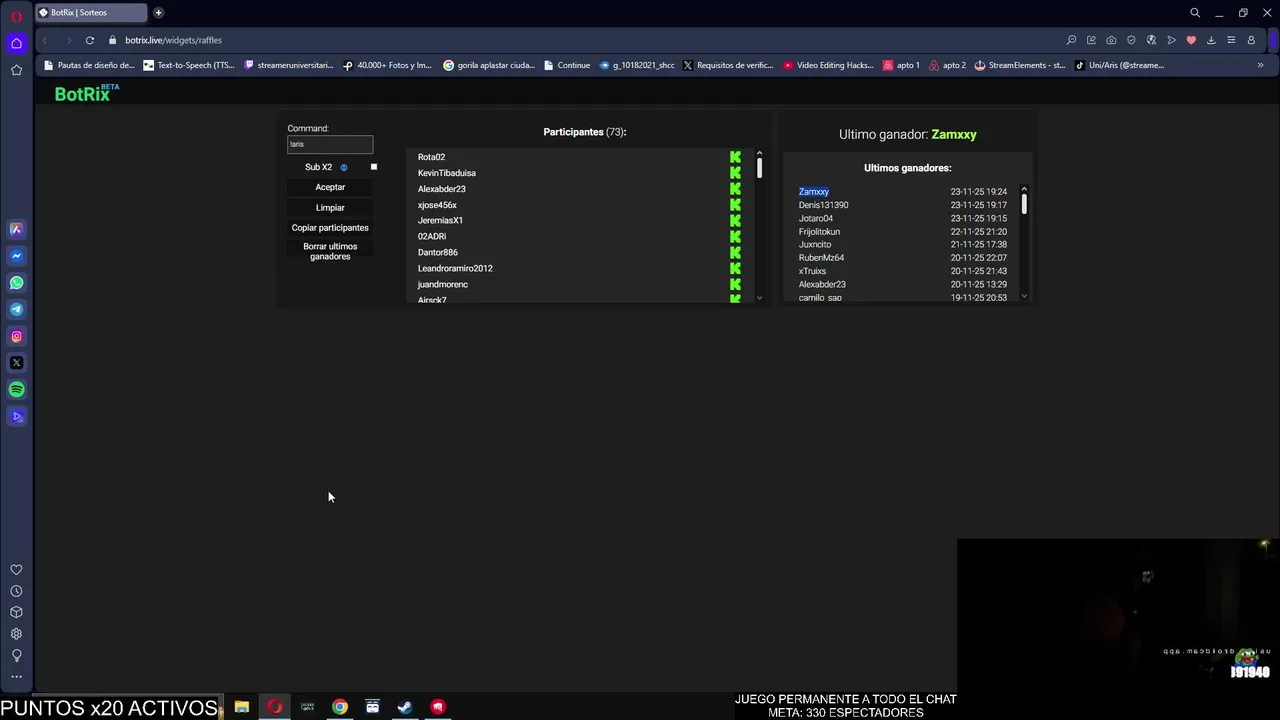Click the BotRix BETA logo
This screenshot has width=1280, height=720.
(87, 93)
